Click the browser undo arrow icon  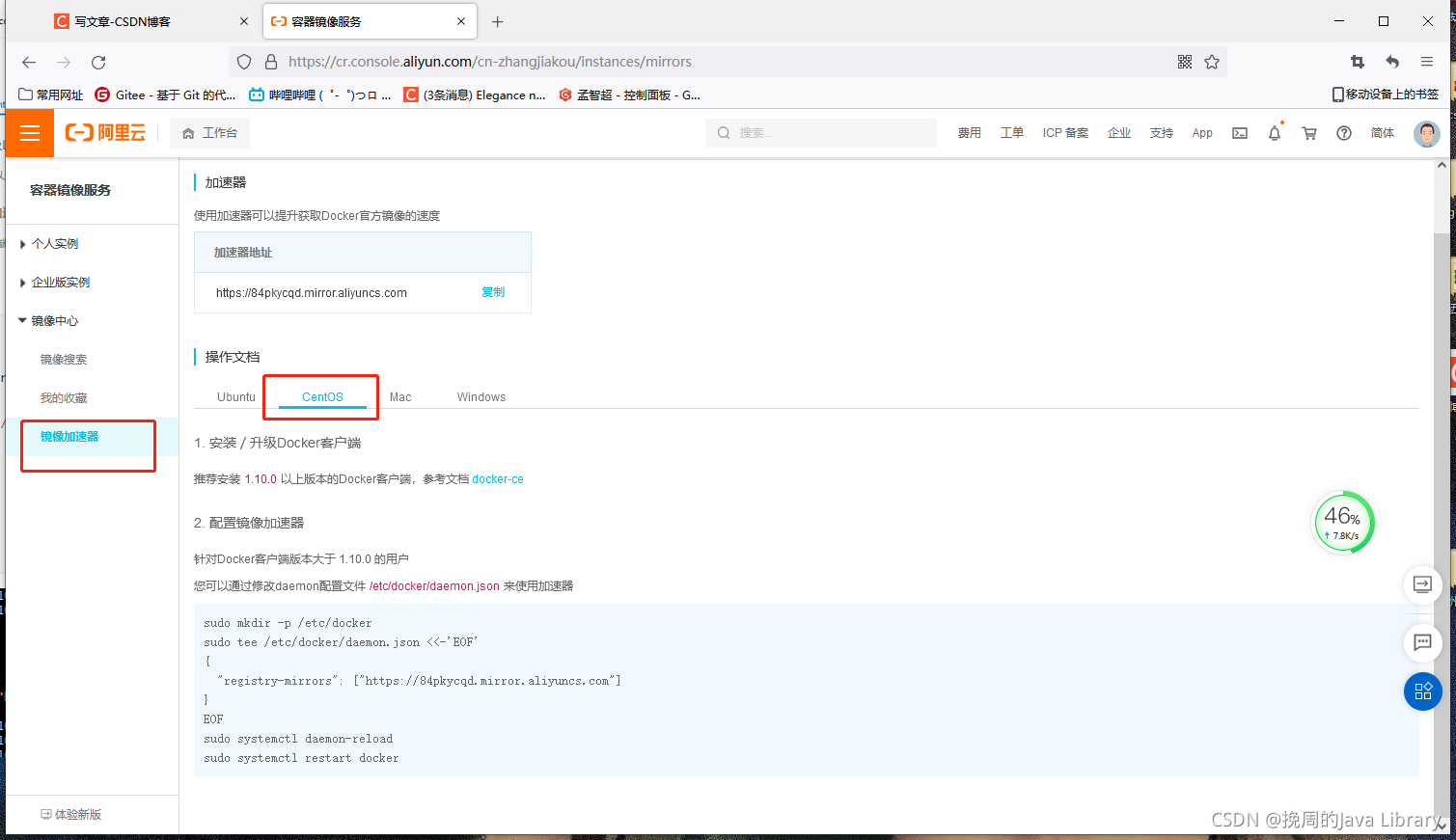coord(1392,62)
